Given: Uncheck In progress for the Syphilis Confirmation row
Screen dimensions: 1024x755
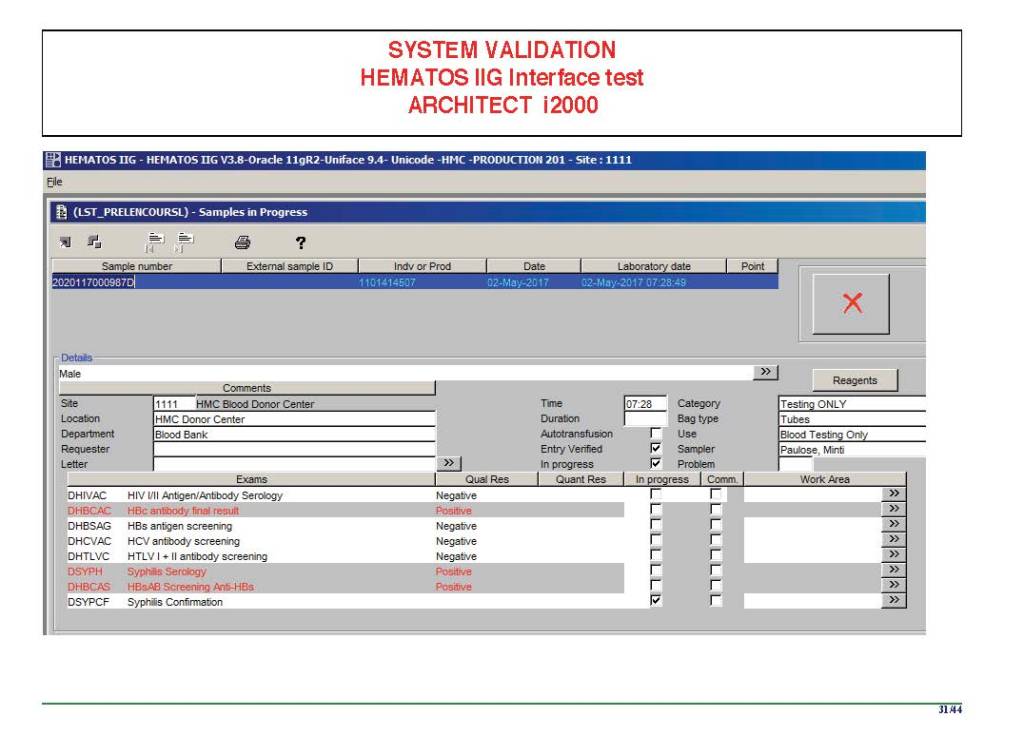Looking at the screenshot, I should pos(656,601).
